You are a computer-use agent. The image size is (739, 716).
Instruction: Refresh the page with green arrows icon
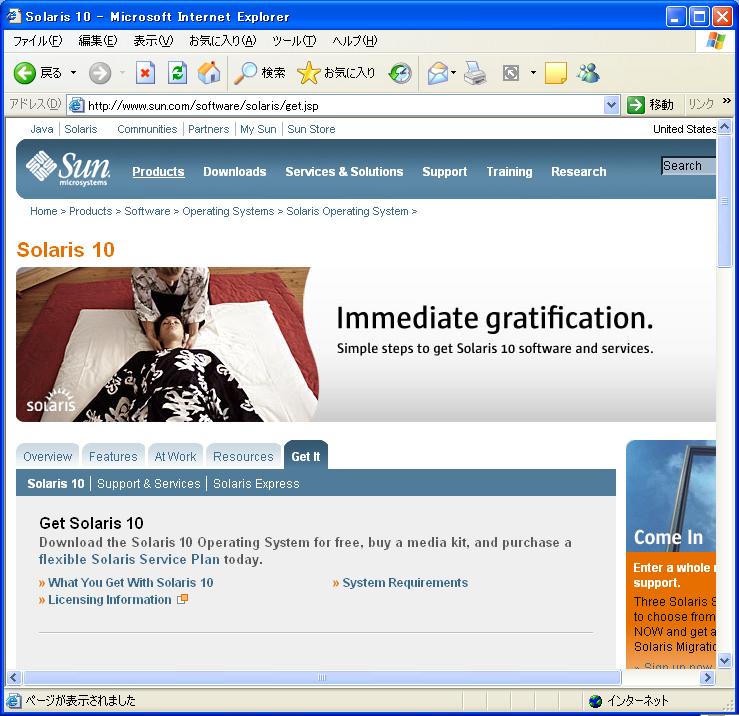(x=177, y=73)
